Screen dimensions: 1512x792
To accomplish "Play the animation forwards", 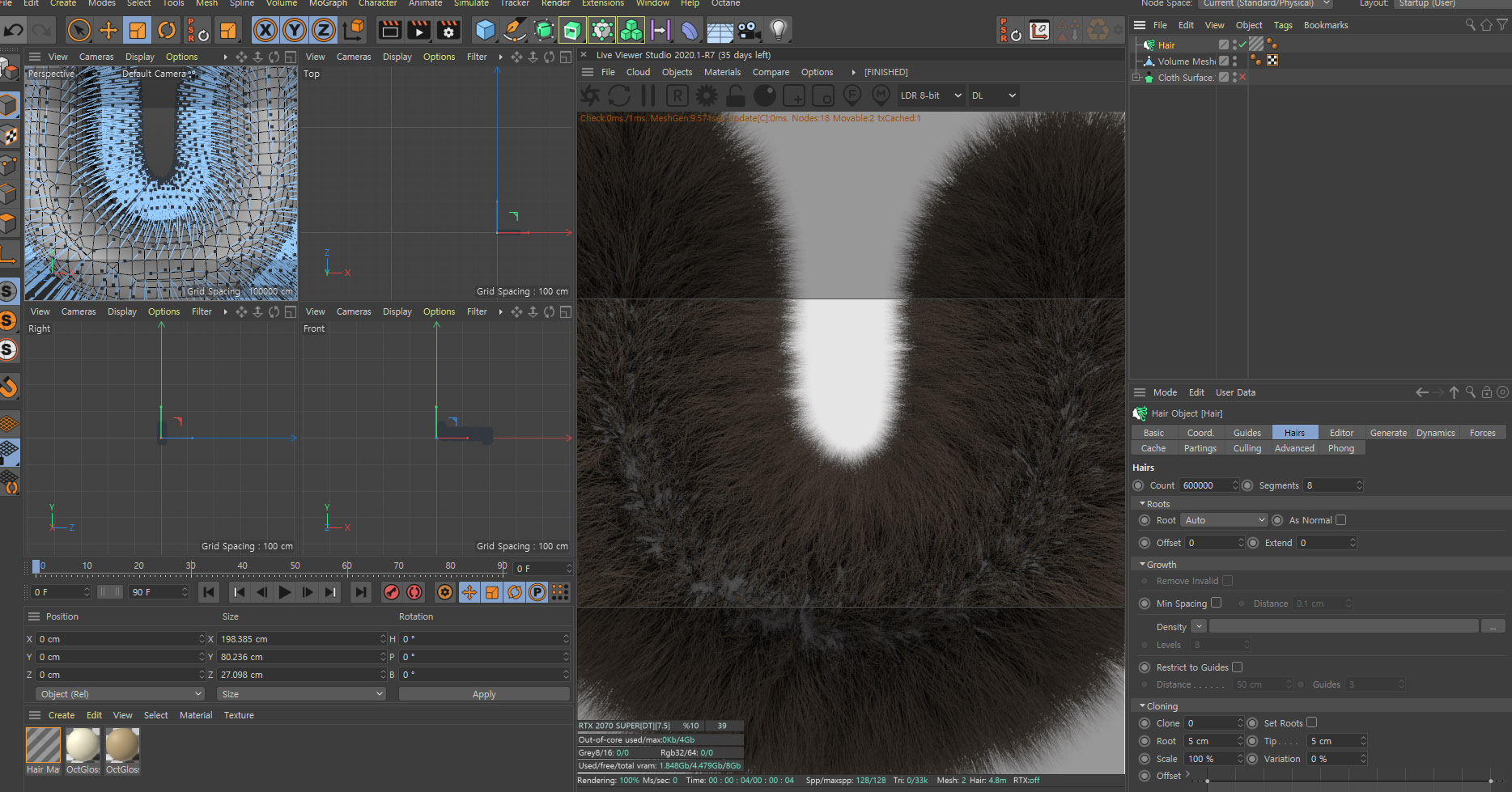I will click(285, 592).
